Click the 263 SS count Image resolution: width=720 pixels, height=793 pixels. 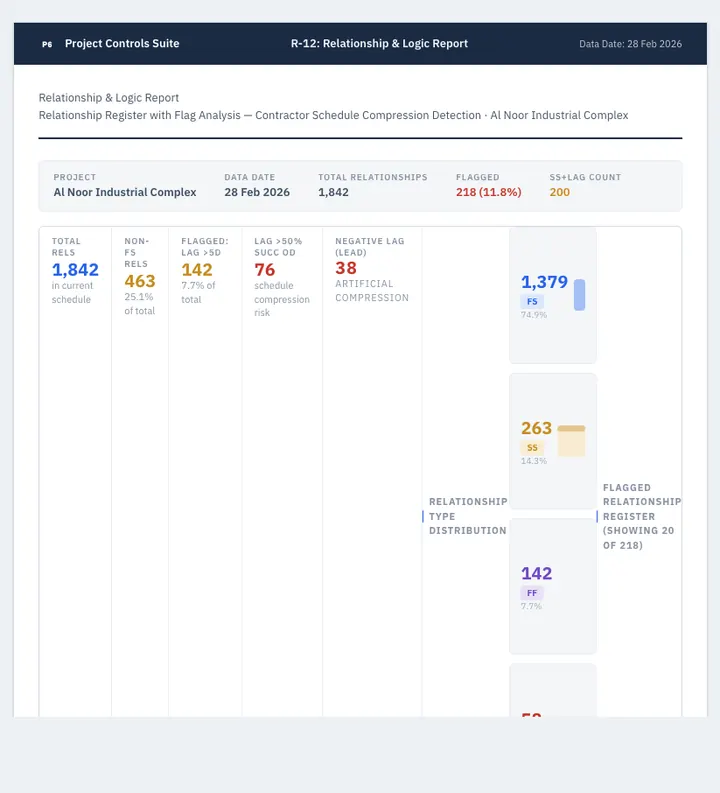point(536,428)
